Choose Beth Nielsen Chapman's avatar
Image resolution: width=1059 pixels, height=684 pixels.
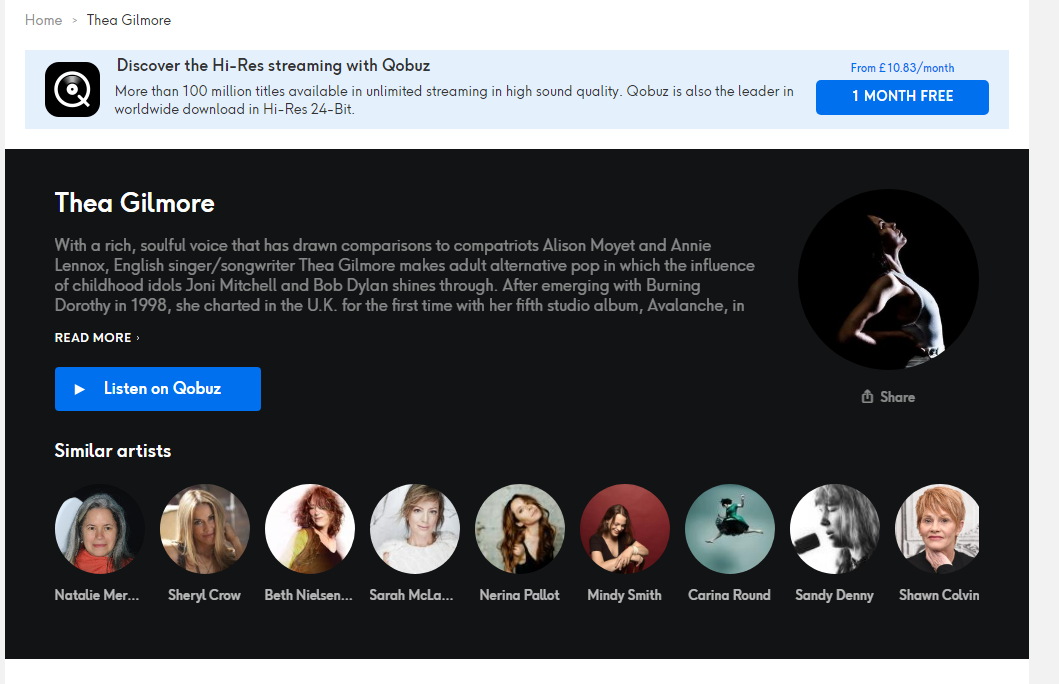[x=310, y=529]
